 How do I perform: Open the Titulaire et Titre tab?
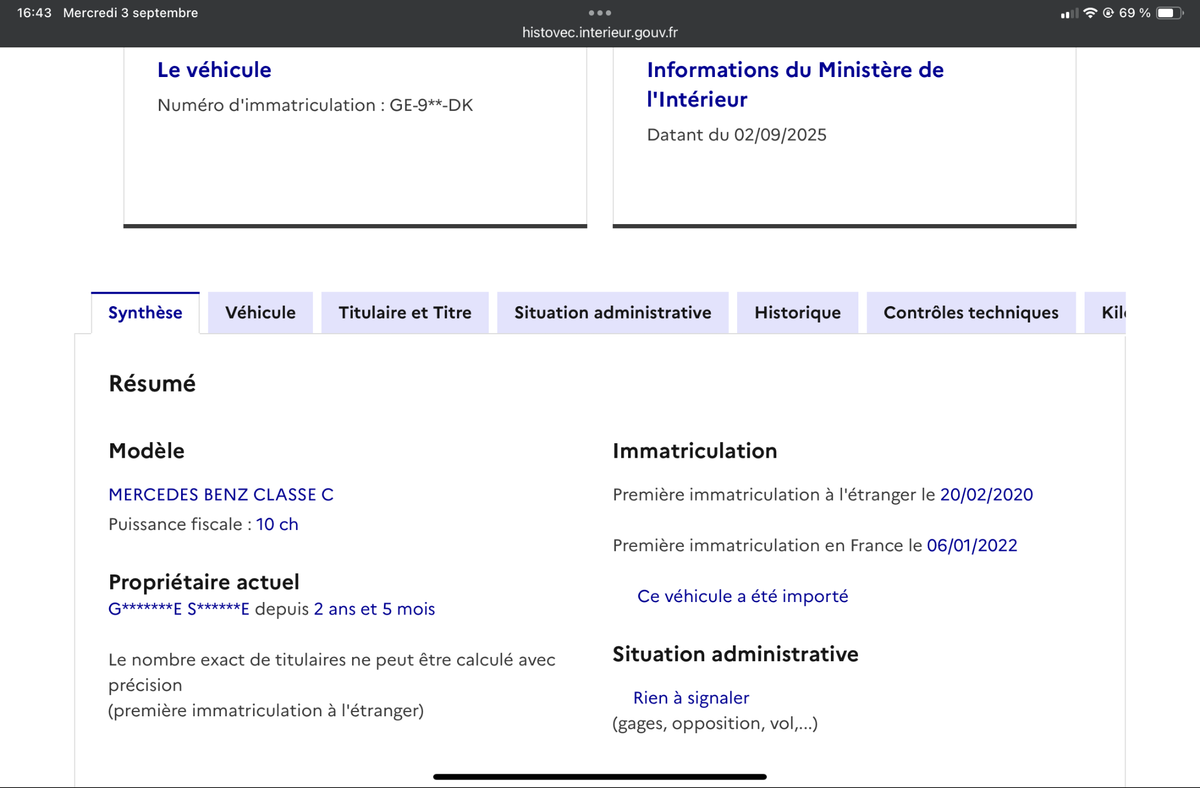click(x=405, y=312)
